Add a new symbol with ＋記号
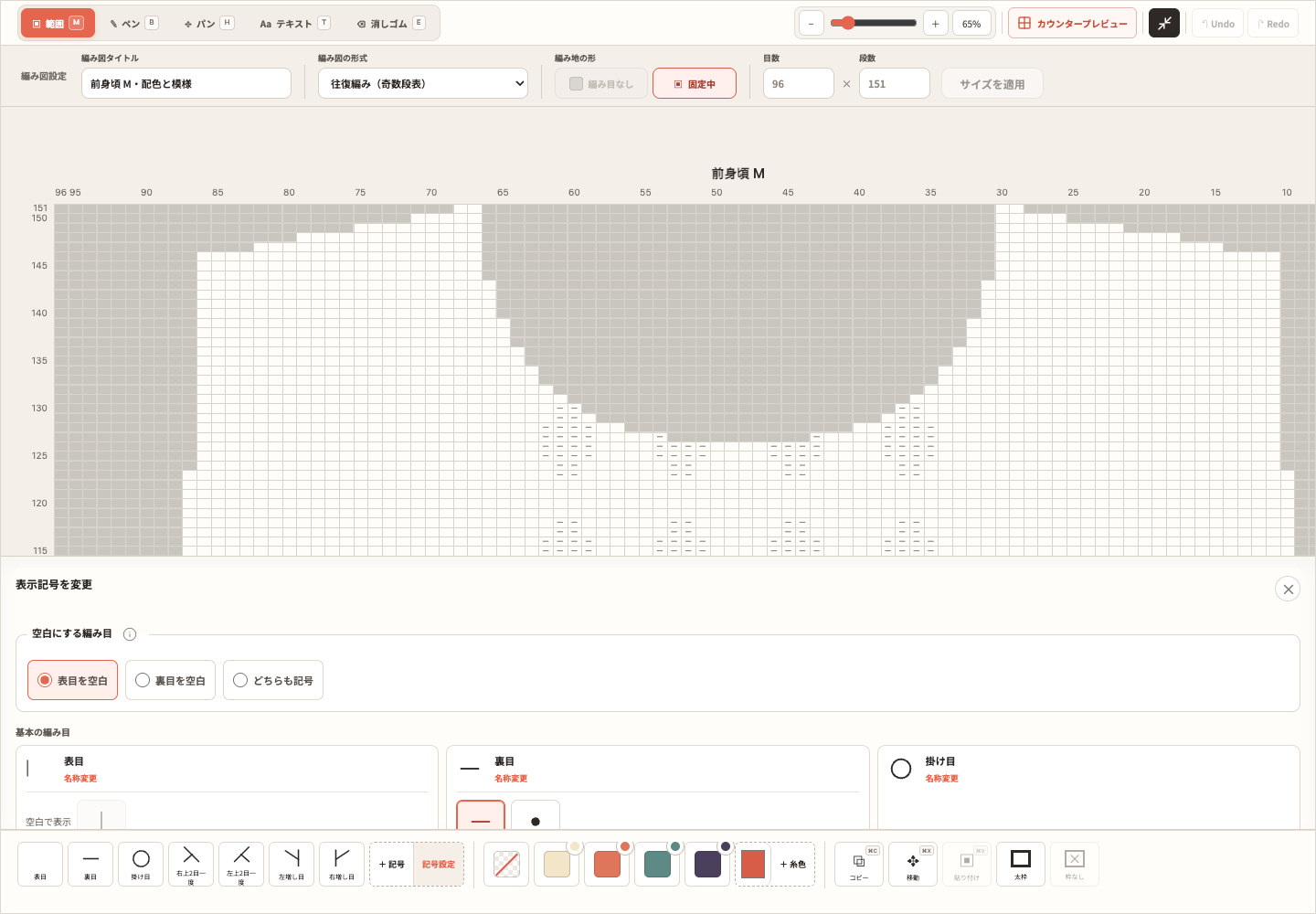The image size is (1316, 914). [392, 864]
